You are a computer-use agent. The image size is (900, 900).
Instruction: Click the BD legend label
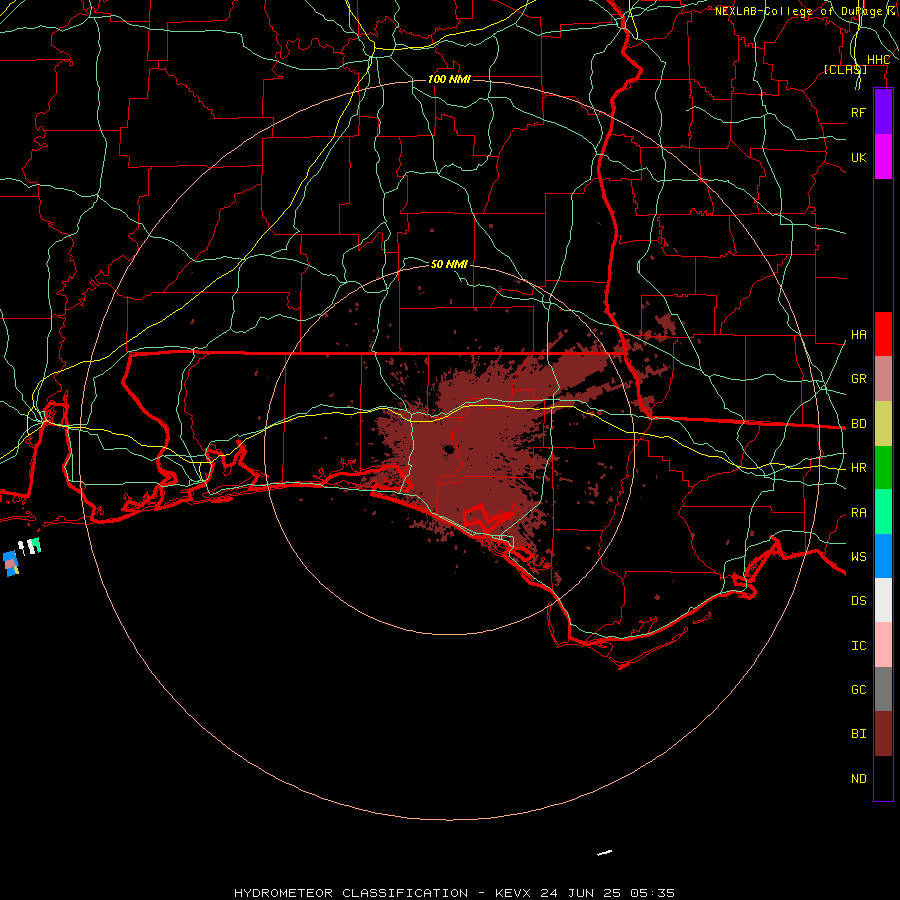pos(858,424)
